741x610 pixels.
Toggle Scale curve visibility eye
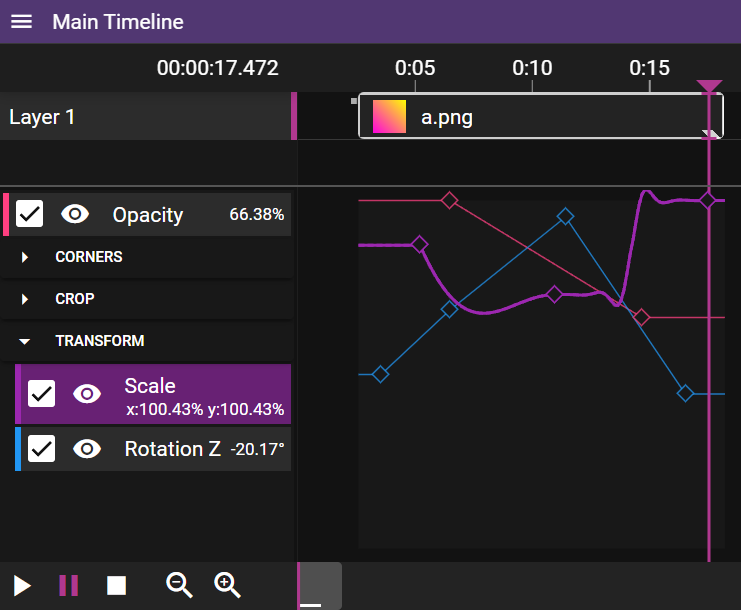[87, 394]
